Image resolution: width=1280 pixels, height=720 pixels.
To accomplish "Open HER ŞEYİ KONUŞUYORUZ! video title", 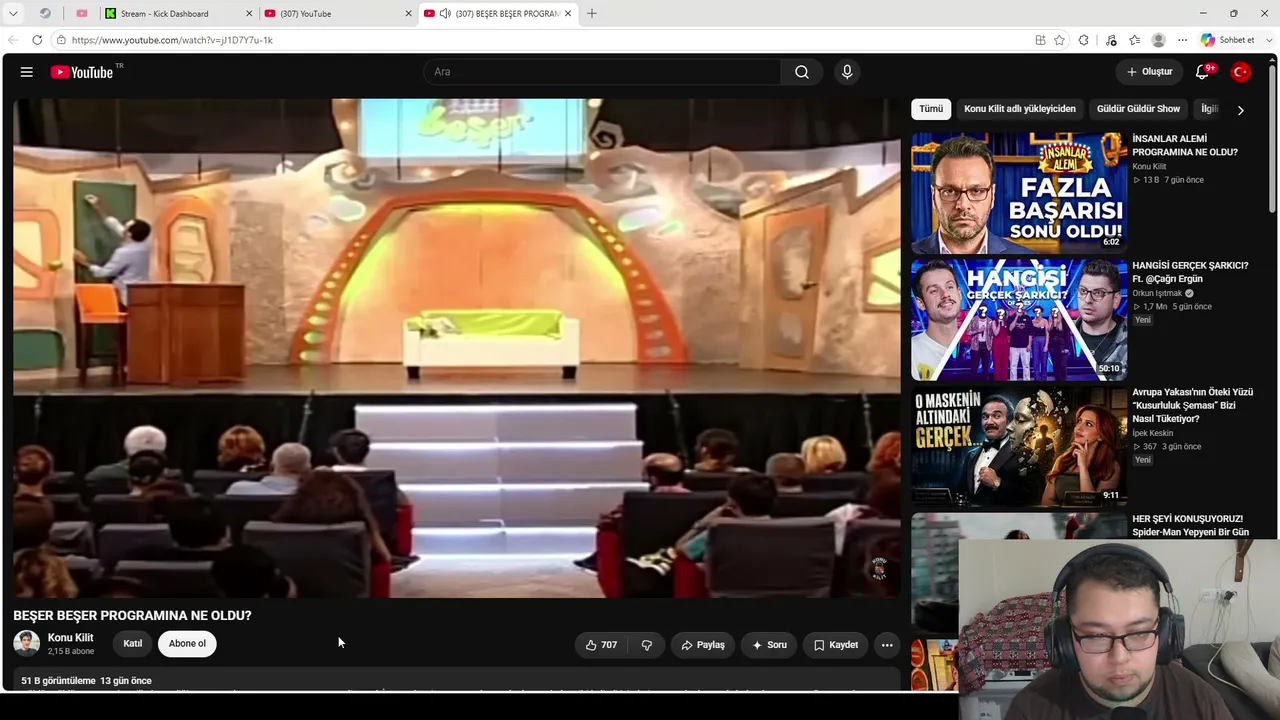I will [1190, 526].
